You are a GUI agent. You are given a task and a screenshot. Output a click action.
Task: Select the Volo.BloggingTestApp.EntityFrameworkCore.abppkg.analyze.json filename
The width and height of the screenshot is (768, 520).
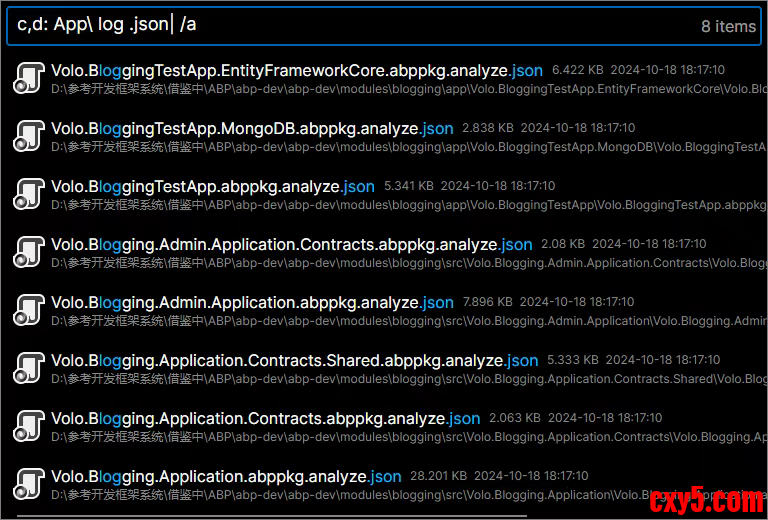[x=296, y=71]
